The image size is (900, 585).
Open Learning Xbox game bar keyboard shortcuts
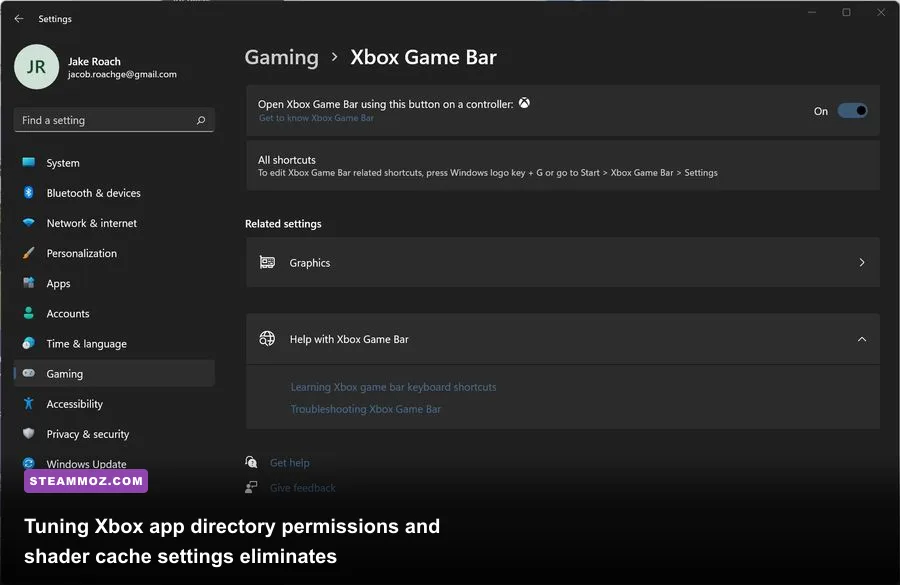393,387
